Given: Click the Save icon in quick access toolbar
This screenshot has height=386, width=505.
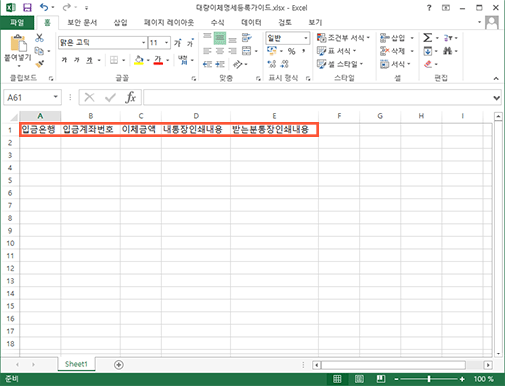Looking at the screenshot, I should (x=27, y=8).
